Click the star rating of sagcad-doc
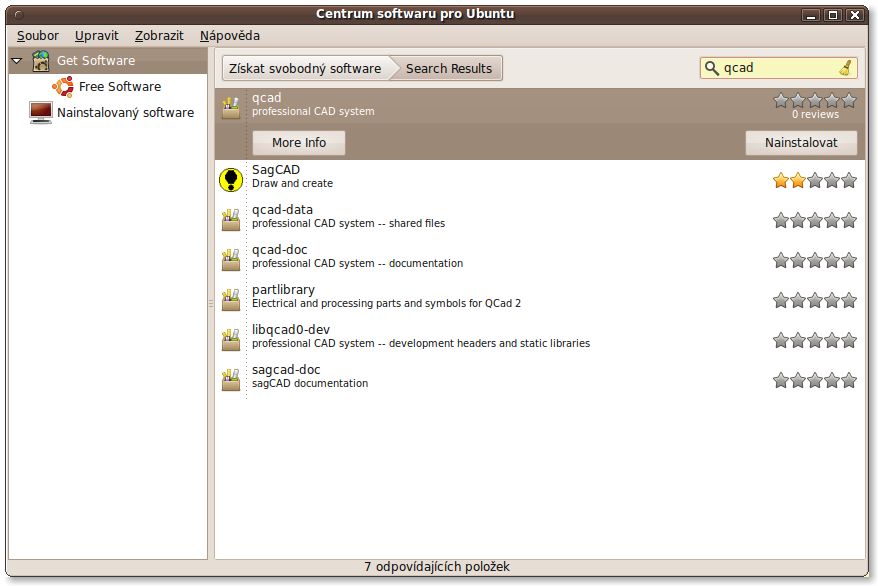Viewport: 878px width, 586px height. [x=815, y=381]
